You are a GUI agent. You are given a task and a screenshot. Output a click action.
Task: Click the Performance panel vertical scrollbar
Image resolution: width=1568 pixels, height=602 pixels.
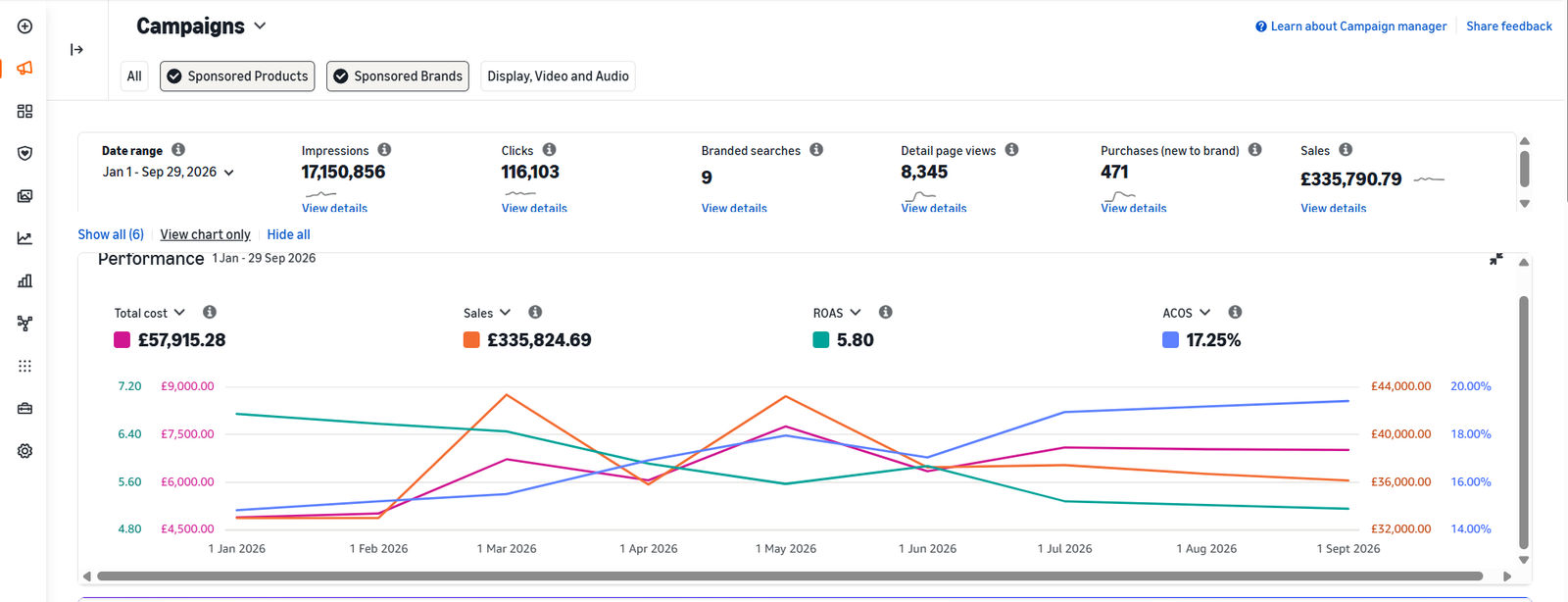(1524, 423)
